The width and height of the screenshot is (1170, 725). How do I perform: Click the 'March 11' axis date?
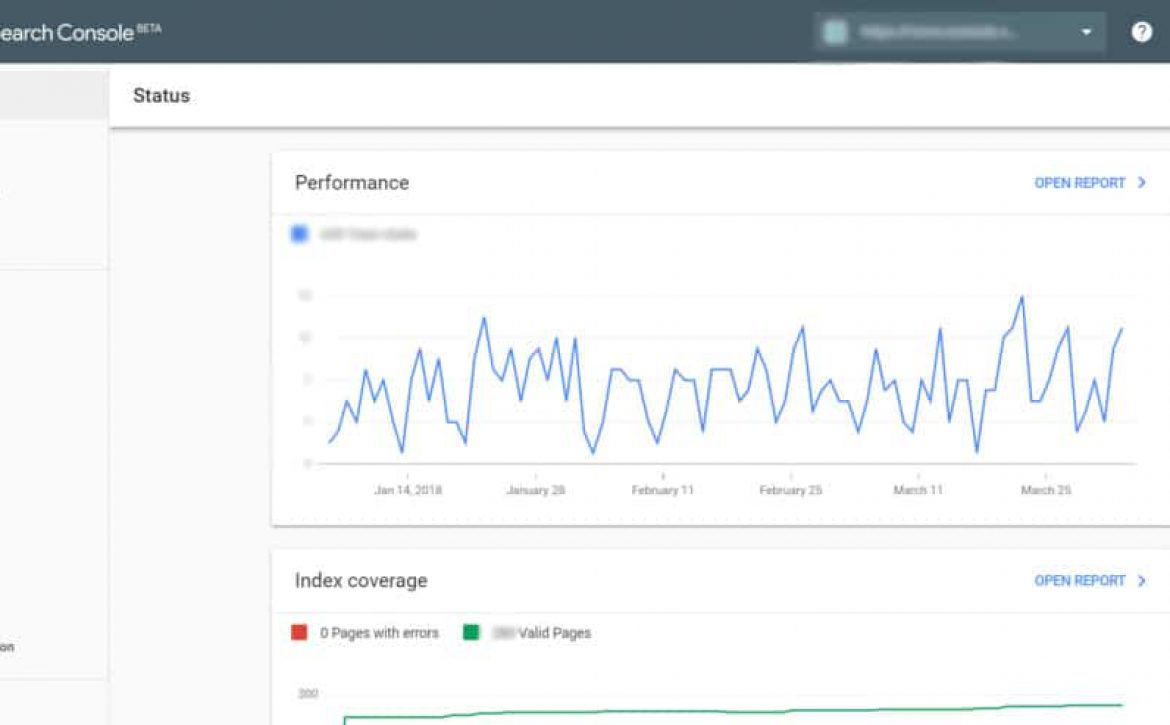coord(918,490)
